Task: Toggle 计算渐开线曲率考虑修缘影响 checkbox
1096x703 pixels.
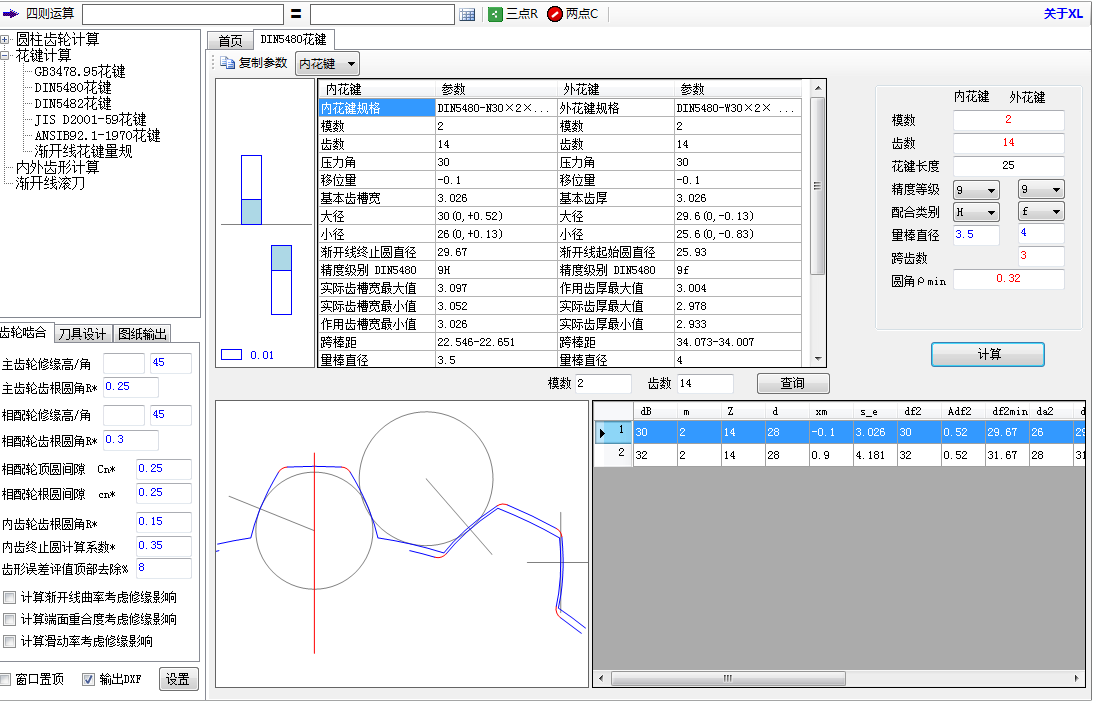Action: [x=10, y=598]
